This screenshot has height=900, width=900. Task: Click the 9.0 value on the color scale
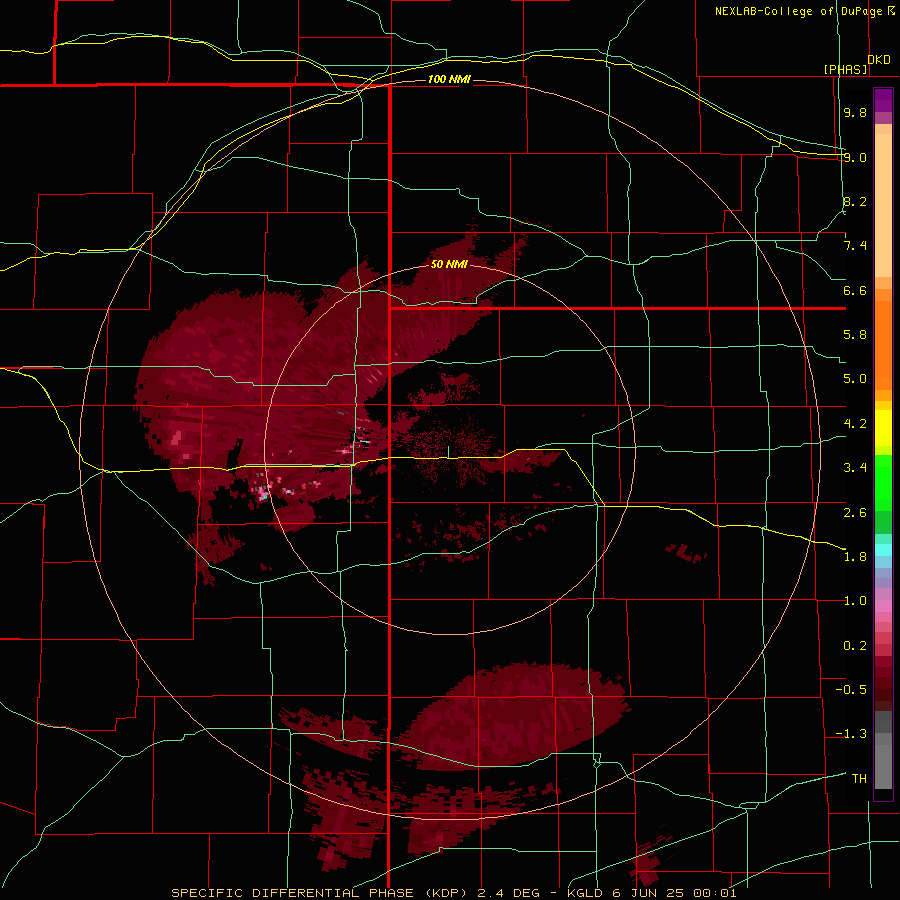(x=855, y=157)
